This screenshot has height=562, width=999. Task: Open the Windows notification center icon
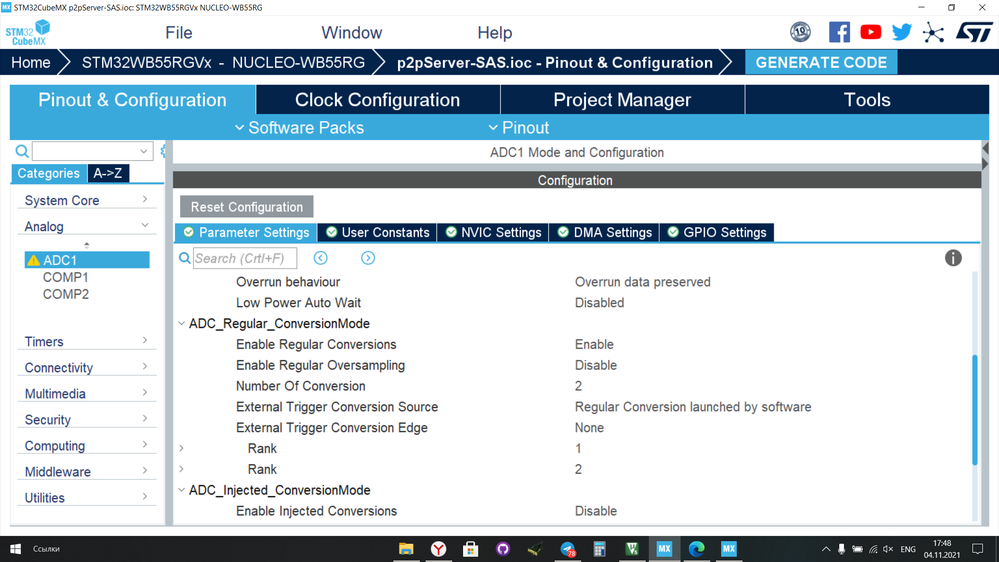(977, 549)
